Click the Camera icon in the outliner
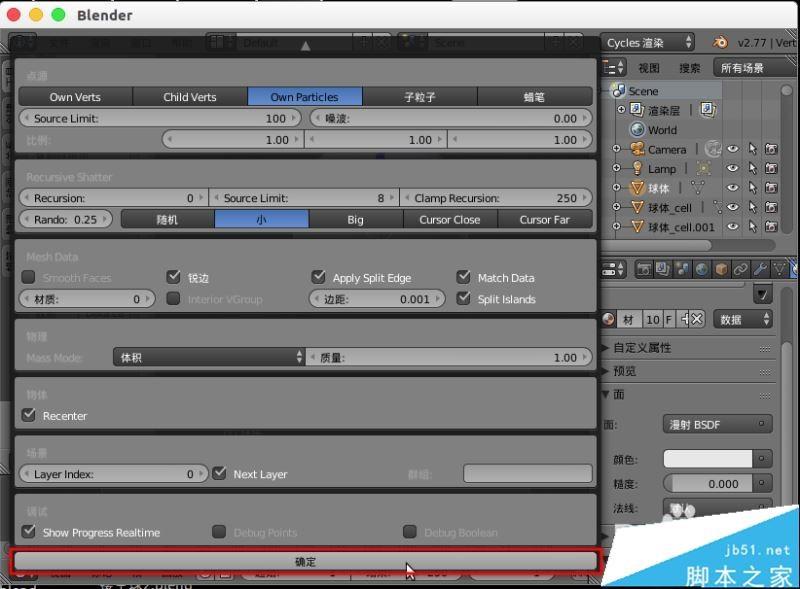This screenshot has height=589, width=800. click(x=638, y=149)
